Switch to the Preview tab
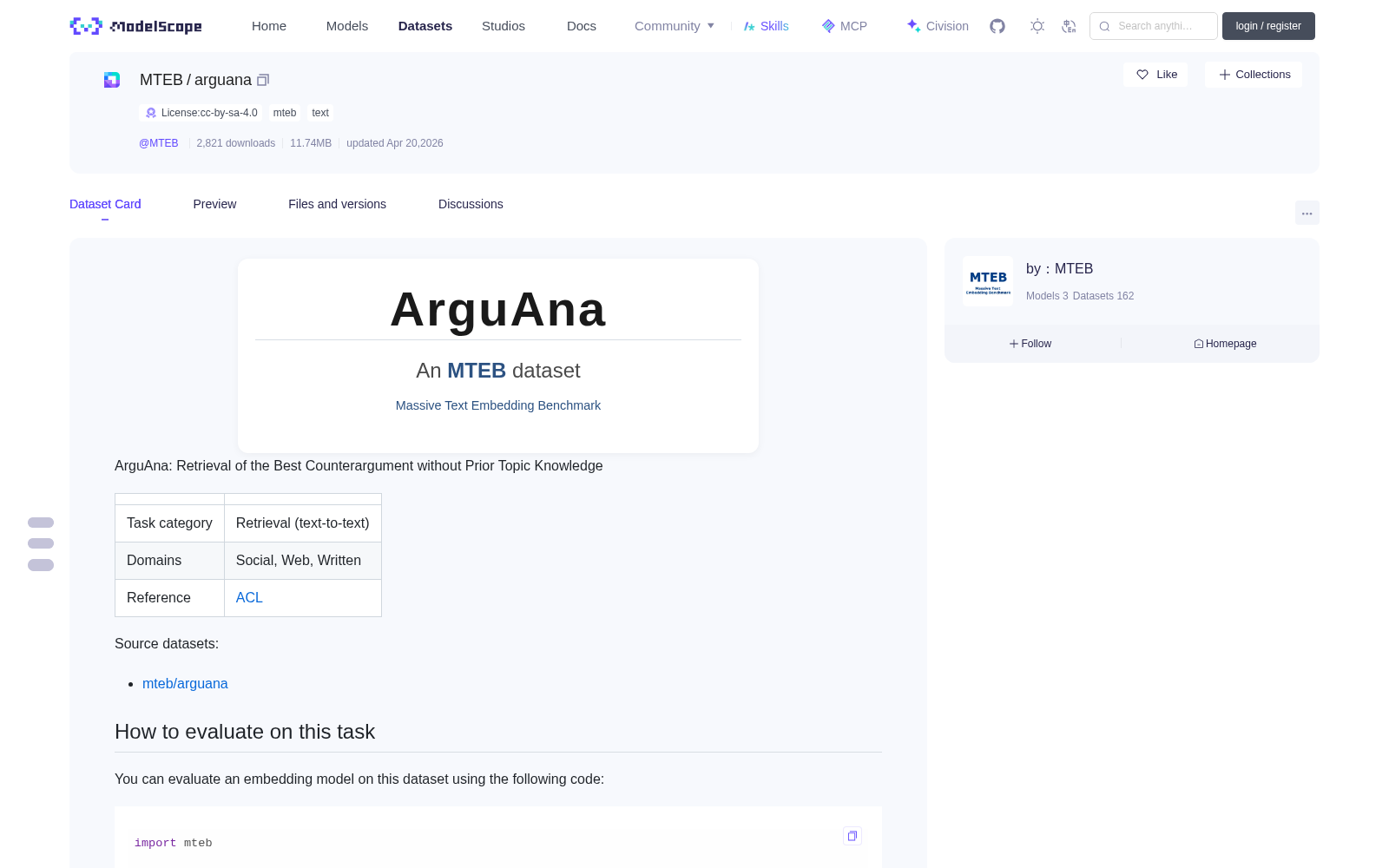This screenshot has height=868, width=1389. tap(214, 204)
